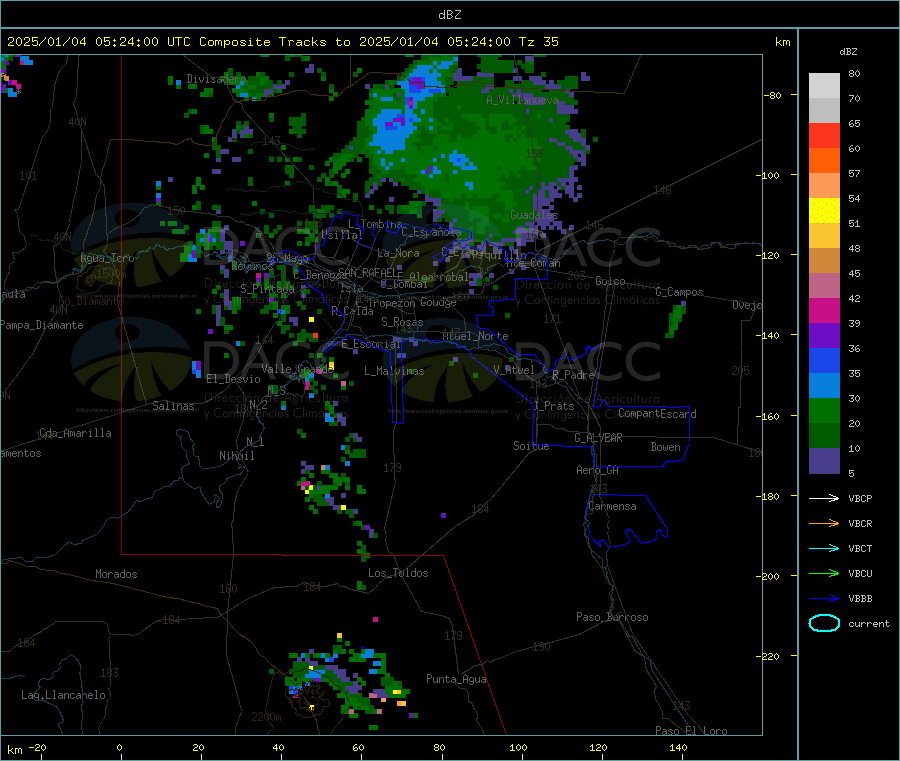This screenshot has height=761, width=900.
Task: Click the magenta 39 dBZ color swatch
Action: (824, 310)
